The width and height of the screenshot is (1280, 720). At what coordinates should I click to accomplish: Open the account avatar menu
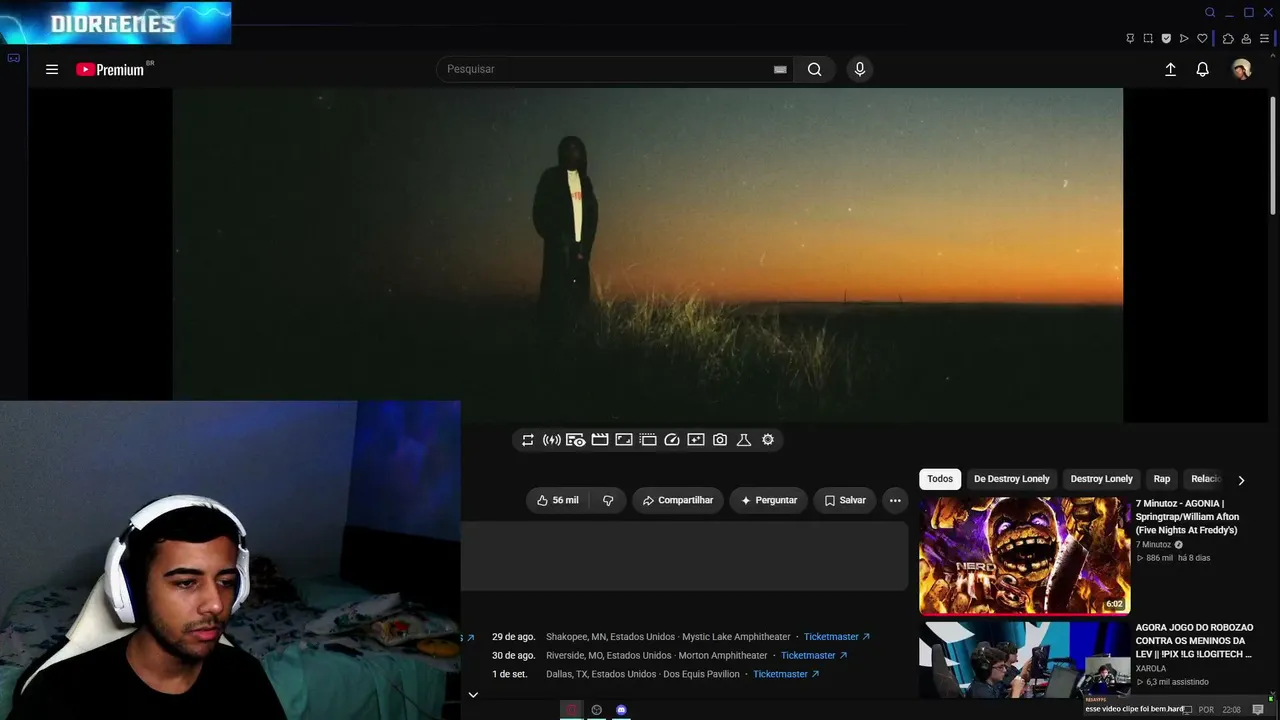point(1241,69)
